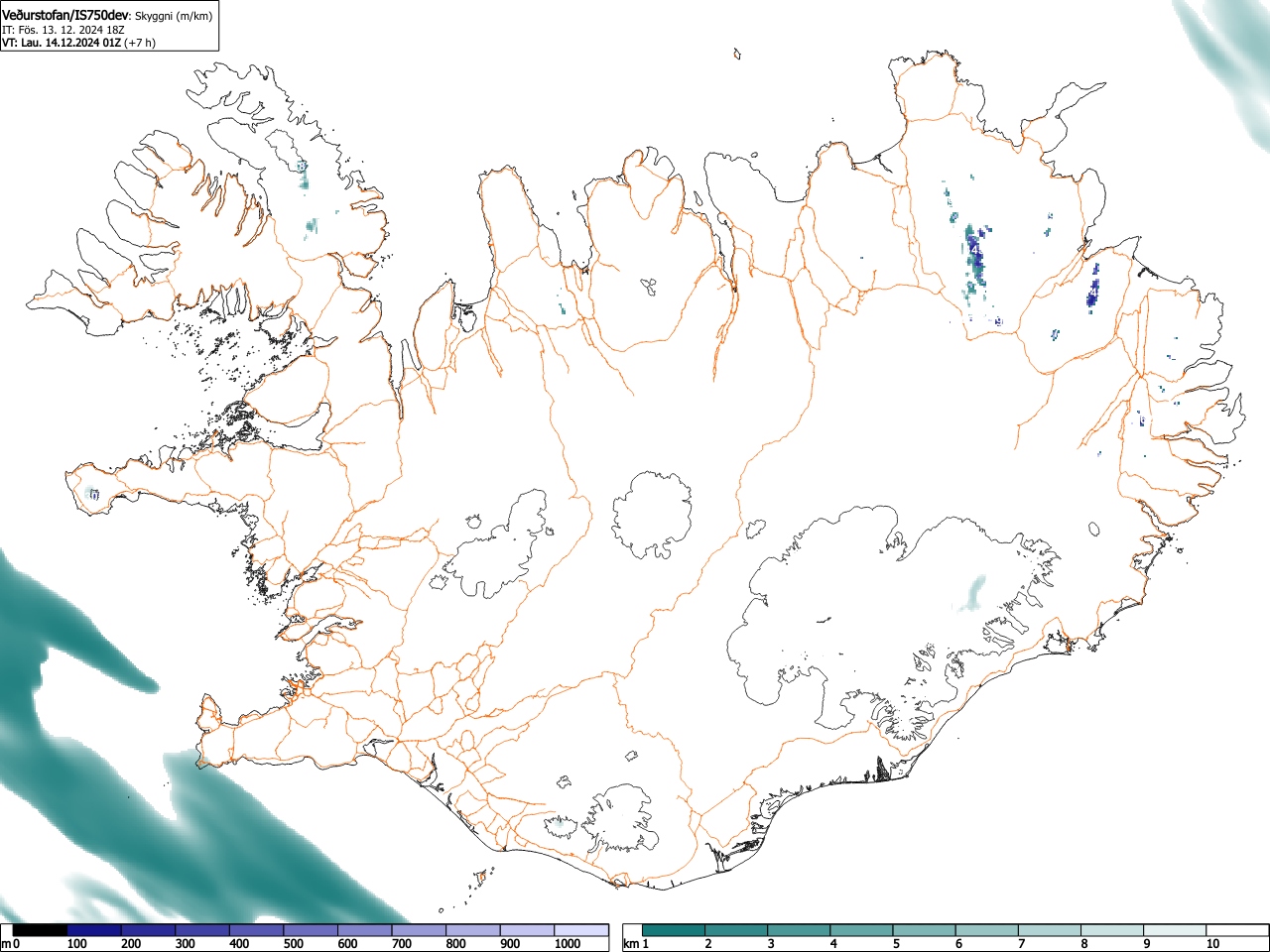Click the Veðurstofan/IS750dev Skyggni title text
The width and height of the screenshot is (1270, 952).
(x=107, y=15)
